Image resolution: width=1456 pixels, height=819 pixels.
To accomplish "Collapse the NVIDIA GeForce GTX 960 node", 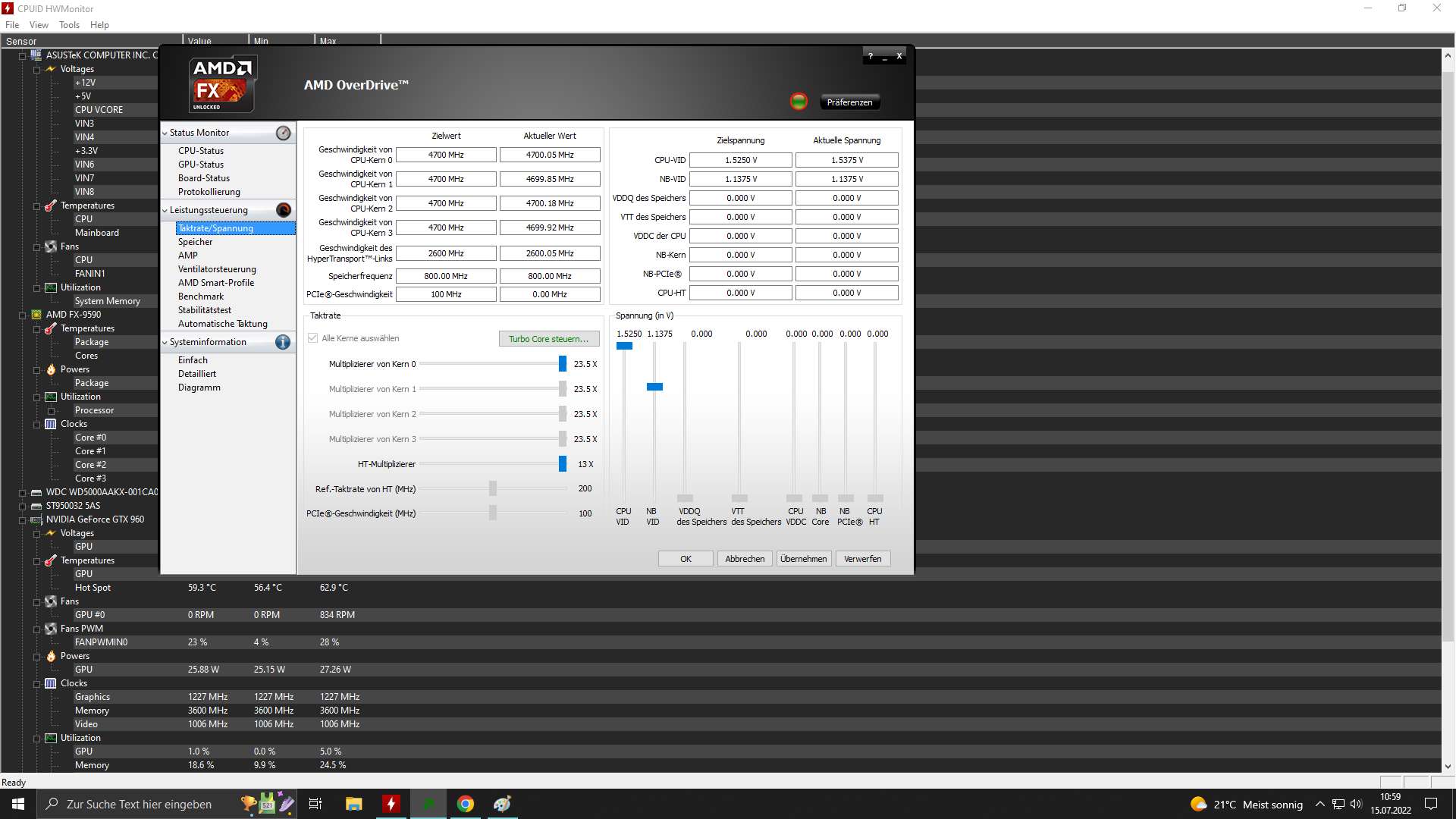I will 23,520.
